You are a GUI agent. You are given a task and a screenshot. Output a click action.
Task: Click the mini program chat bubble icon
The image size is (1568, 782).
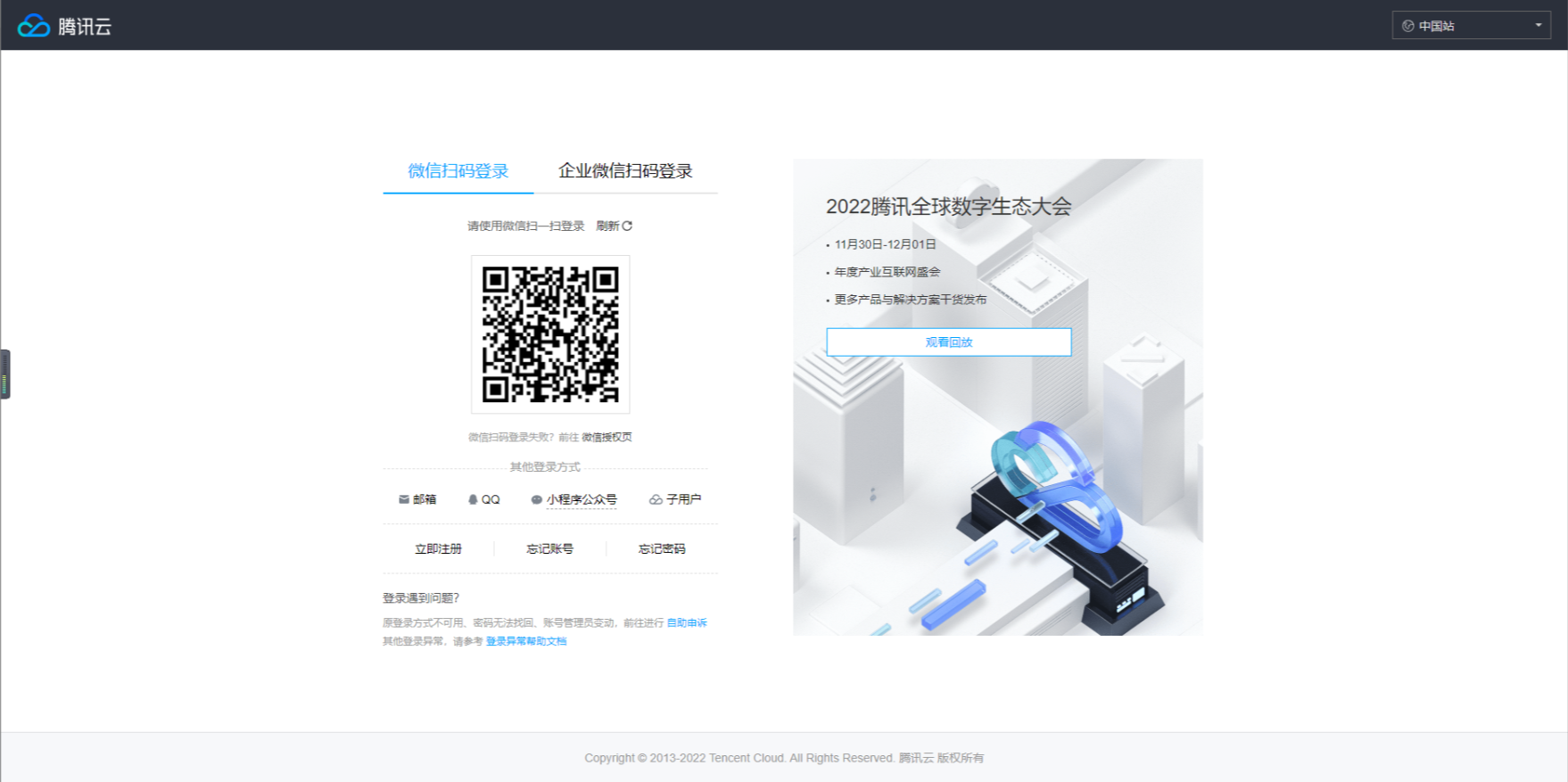tap(536, 499)
